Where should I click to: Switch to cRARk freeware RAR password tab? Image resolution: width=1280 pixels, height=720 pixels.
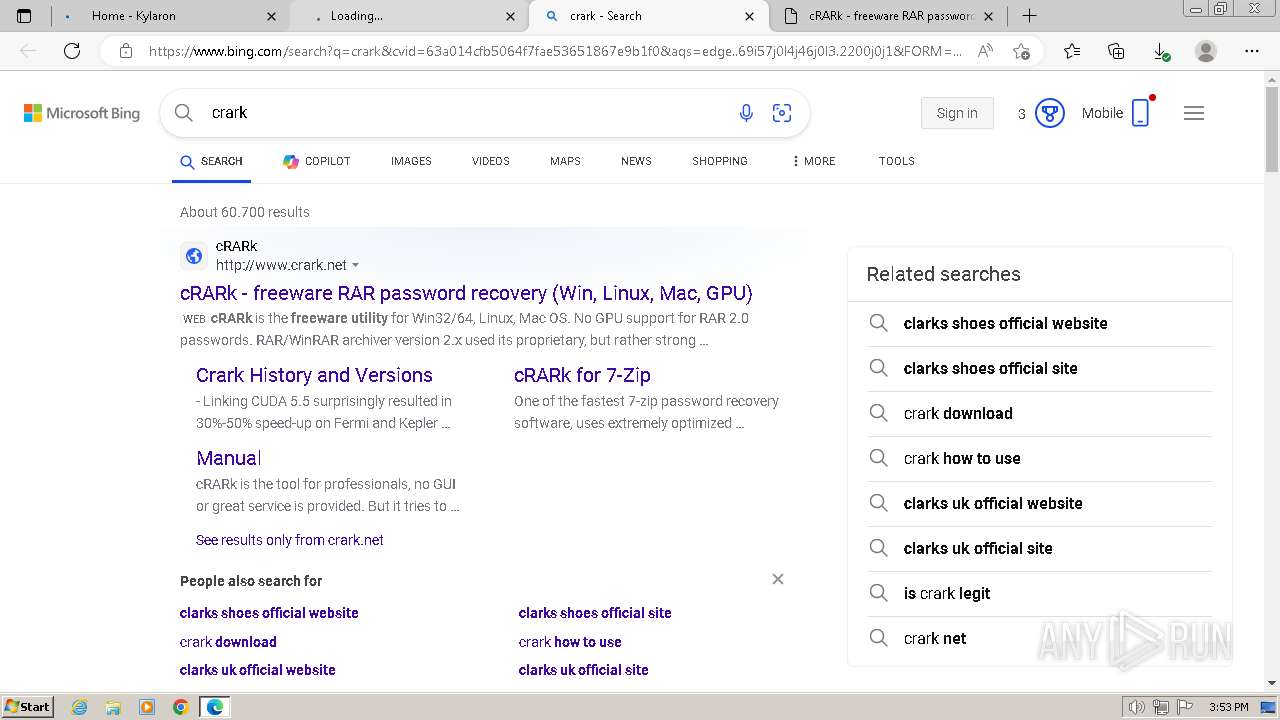click(888, 16)
